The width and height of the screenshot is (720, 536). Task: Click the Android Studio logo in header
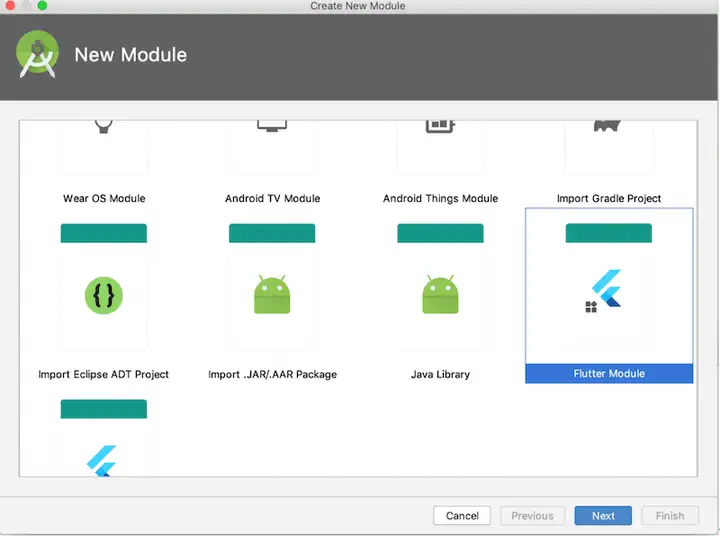pyautogui.click(x=37, y=54)
